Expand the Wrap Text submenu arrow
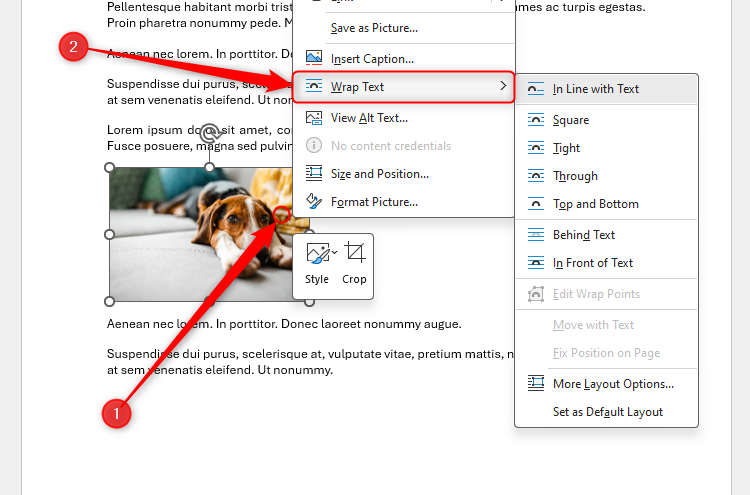Viewport: 750px width, 495px height. (x=502, y=87)
